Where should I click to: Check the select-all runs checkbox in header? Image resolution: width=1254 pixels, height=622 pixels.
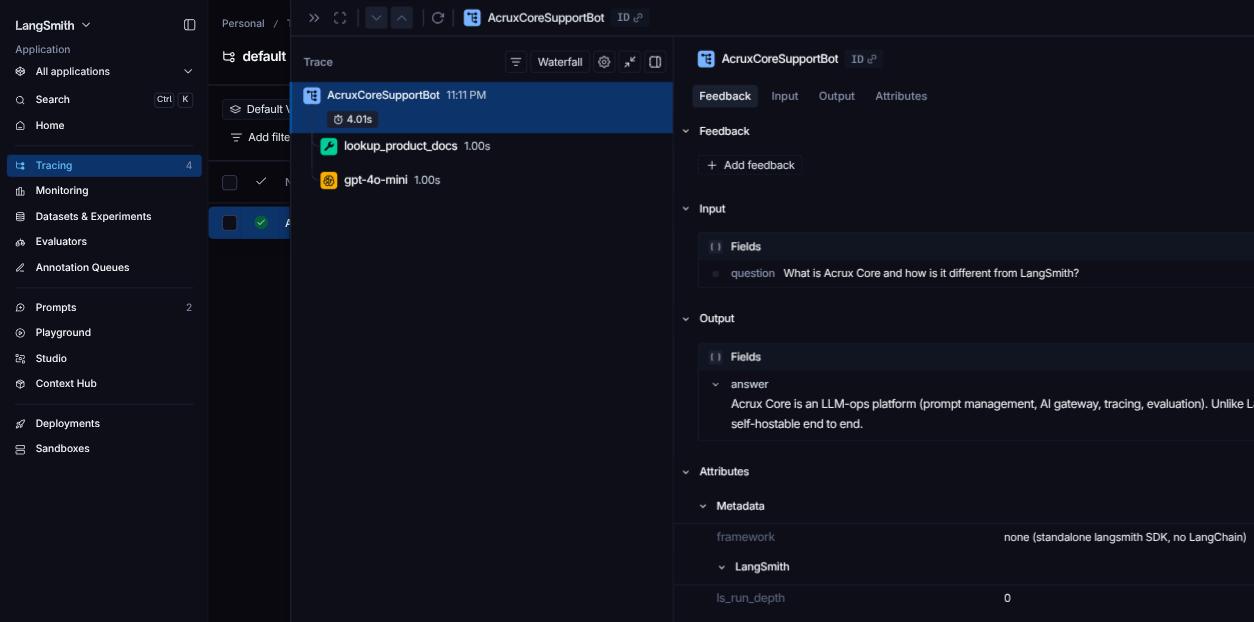(x=230, y=182)
